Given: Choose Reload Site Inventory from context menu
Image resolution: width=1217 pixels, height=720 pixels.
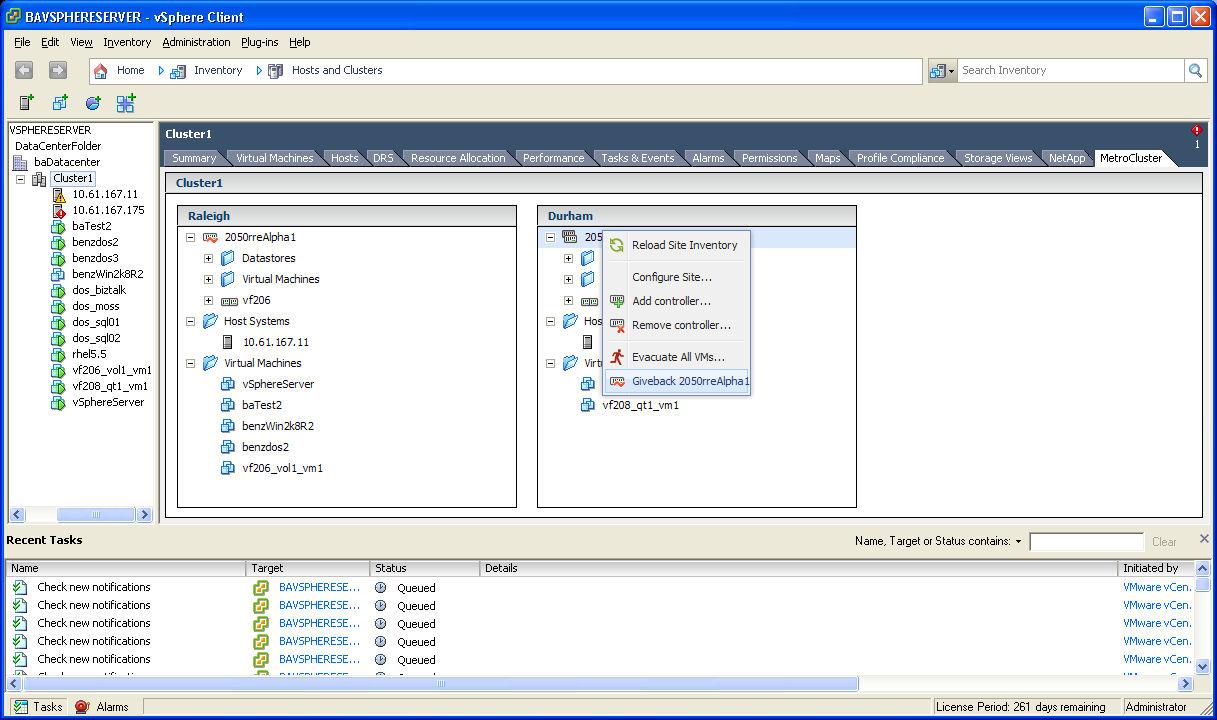Looking at the screenshot, I should pyautogui.click(x=684, y=245).
